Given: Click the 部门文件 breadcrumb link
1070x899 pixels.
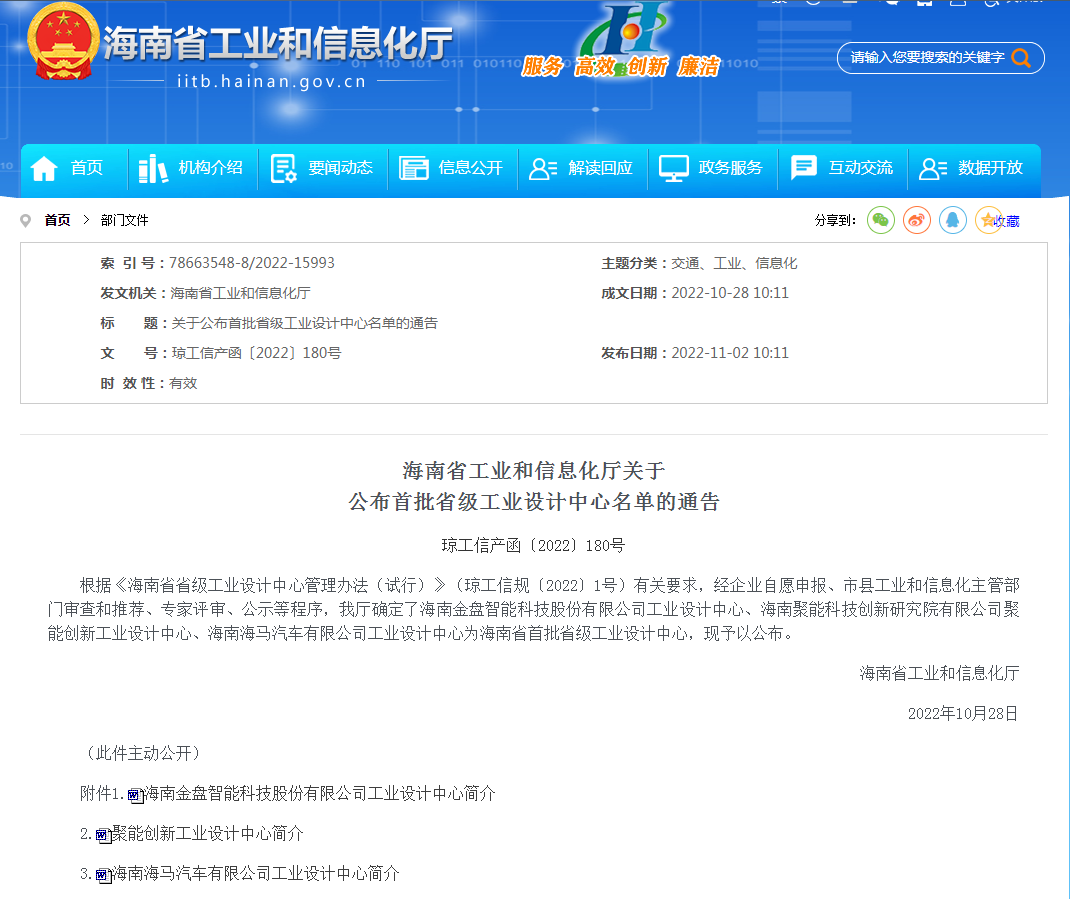Looking at the screenshot, I should [x=124, y=220].
